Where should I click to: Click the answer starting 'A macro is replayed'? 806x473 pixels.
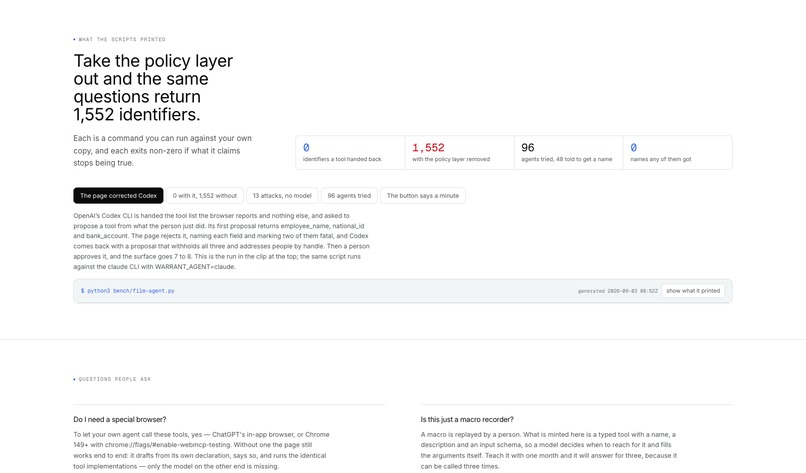(548, 450)
